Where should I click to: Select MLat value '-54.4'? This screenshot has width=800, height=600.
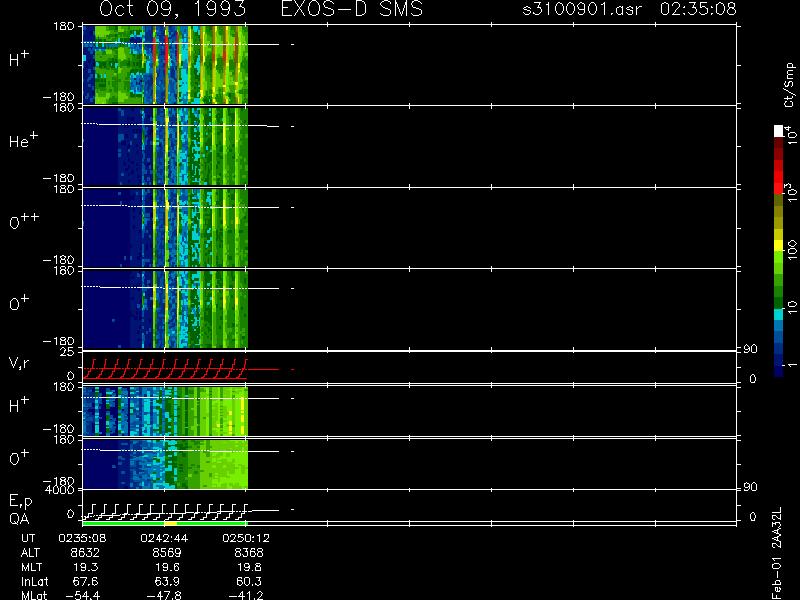click(x=83, y=595)
